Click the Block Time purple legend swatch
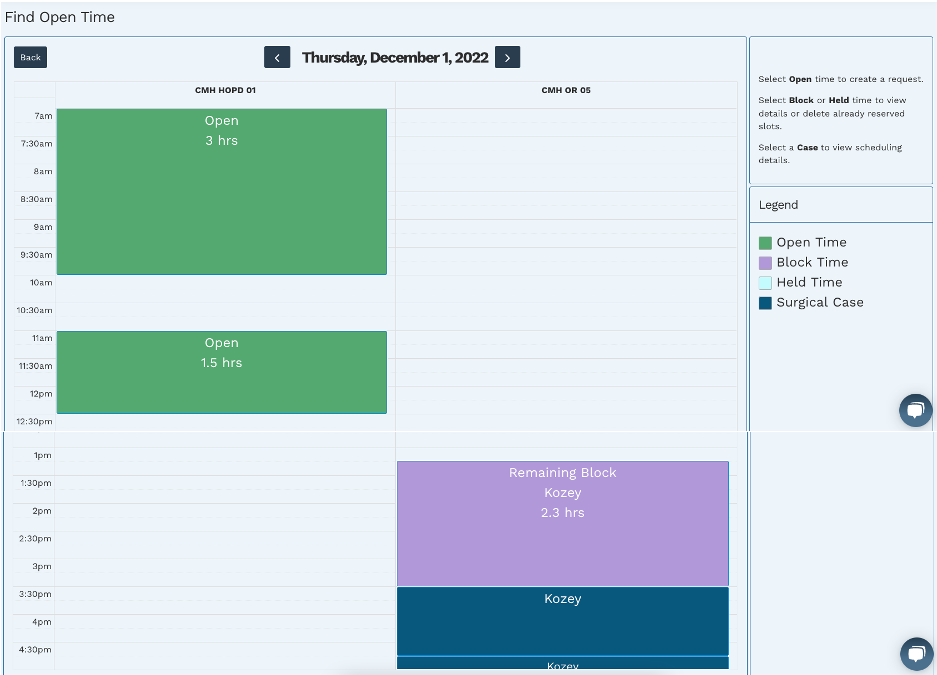 click(x=765, y=263)
